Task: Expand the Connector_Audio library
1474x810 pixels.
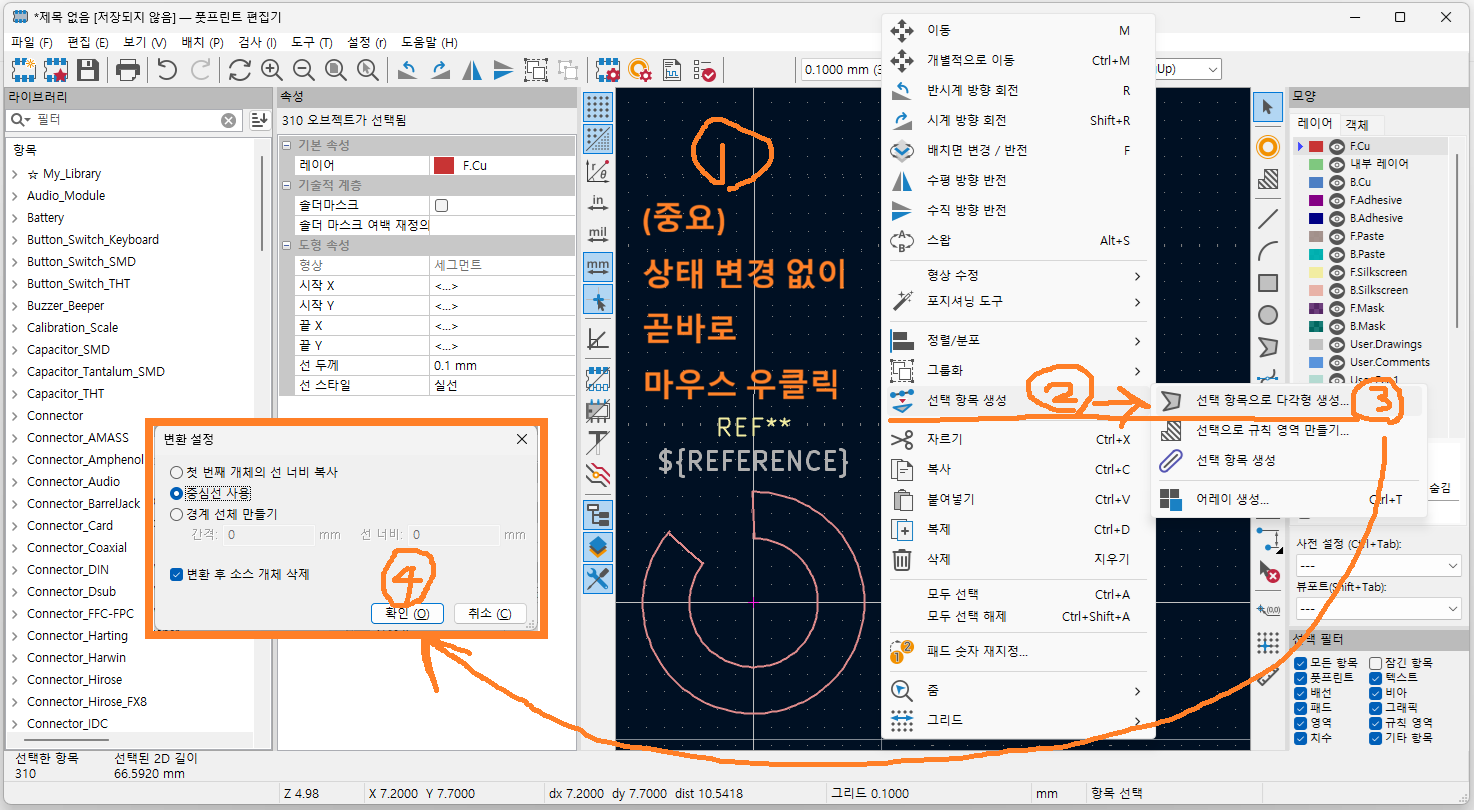Action: click(x=15, y=482)
